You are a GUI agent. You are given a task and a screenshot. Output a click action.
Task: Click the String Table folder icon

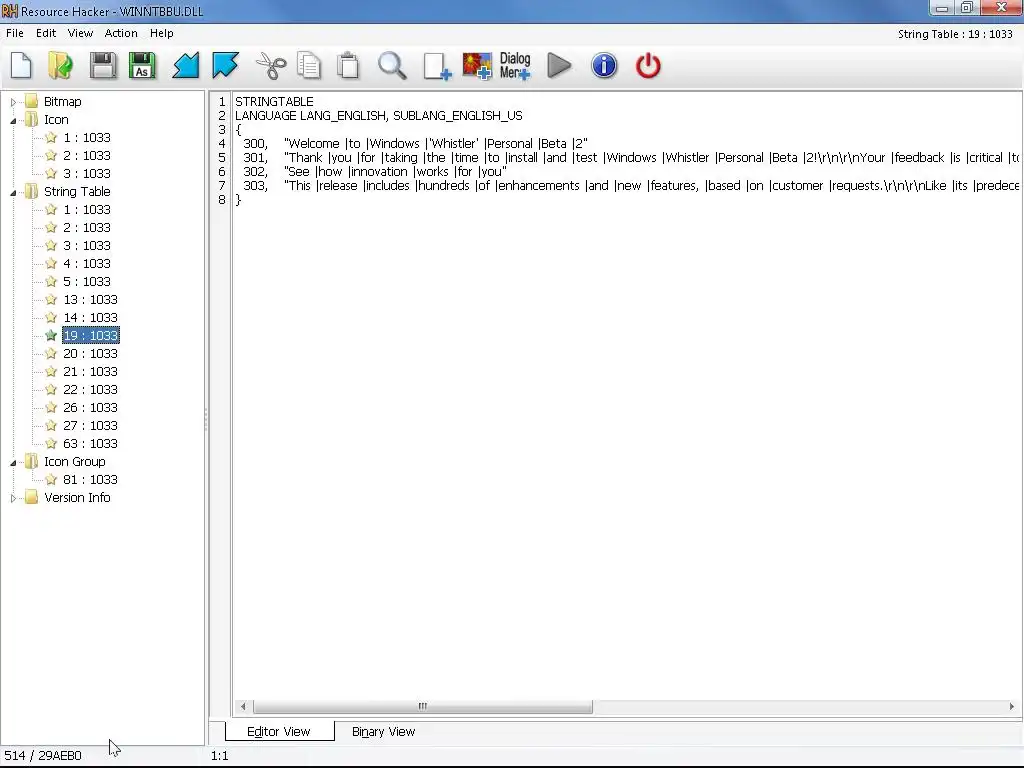[31, 191]
